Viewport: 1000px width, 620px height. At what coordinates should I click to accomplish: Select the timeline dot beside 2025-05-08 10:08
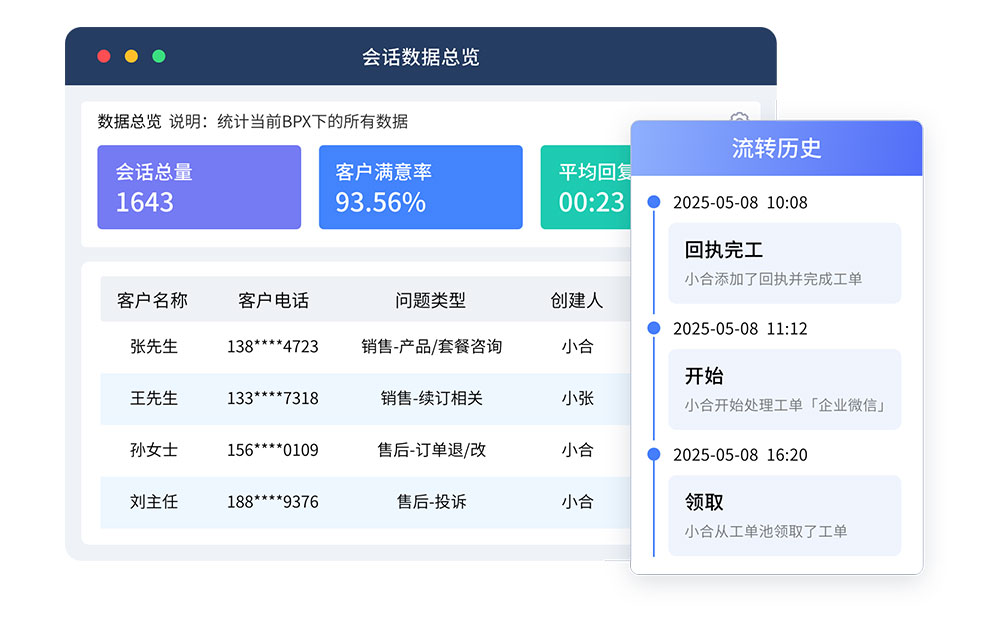coord(654,202)
